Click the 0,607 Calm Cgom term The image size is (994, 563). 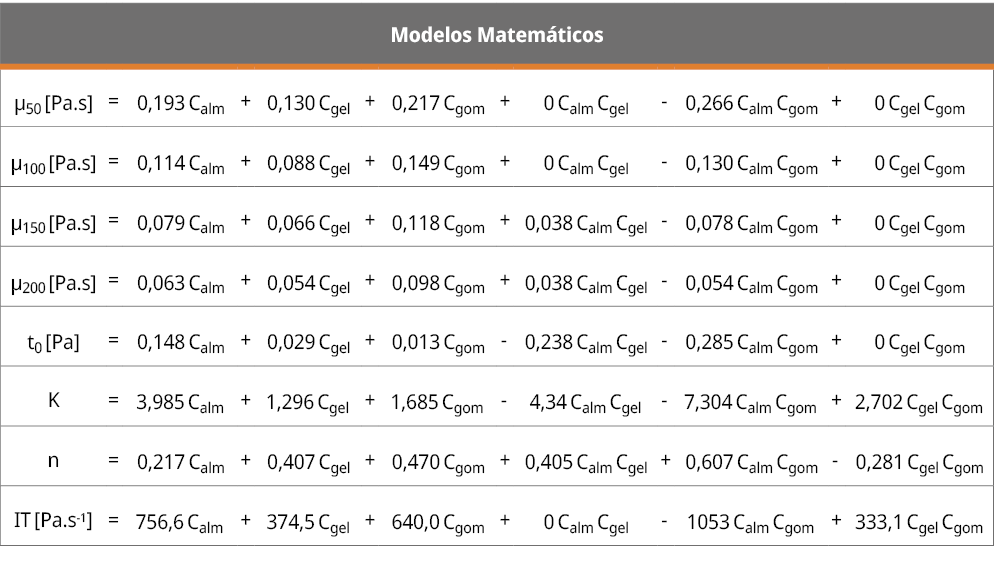pos(751,464)
